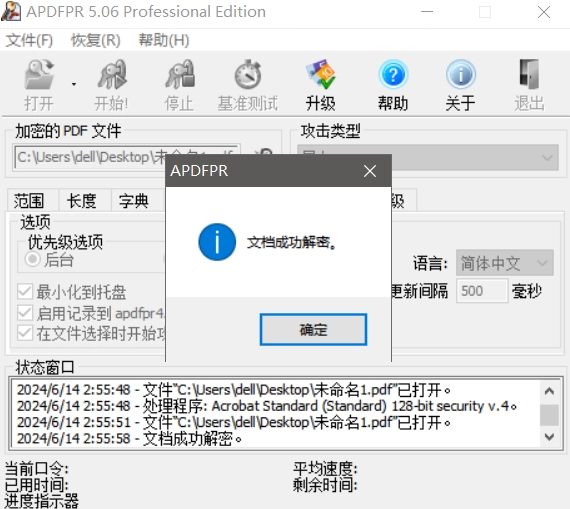Open the Help (帮助) question mark icon
The width and height of the screenshot is (570, 509).
click(x=393, y=75)
